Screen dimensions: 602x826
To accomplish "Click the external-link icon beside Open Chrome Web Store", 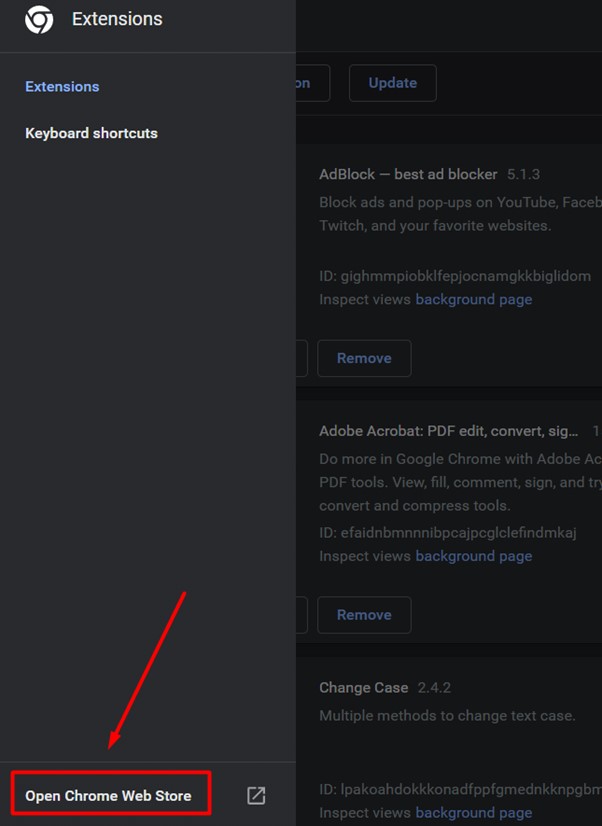I will 255,795.
